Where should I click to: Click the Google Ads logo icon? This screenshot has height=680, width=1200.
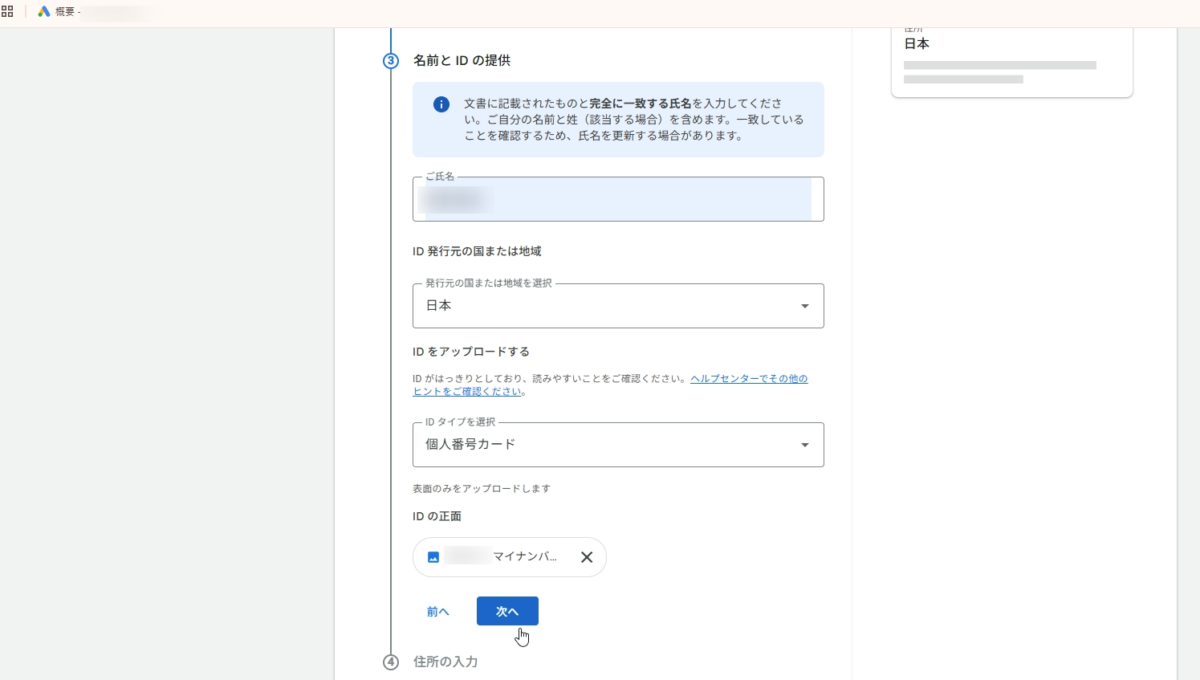(44, 12)
